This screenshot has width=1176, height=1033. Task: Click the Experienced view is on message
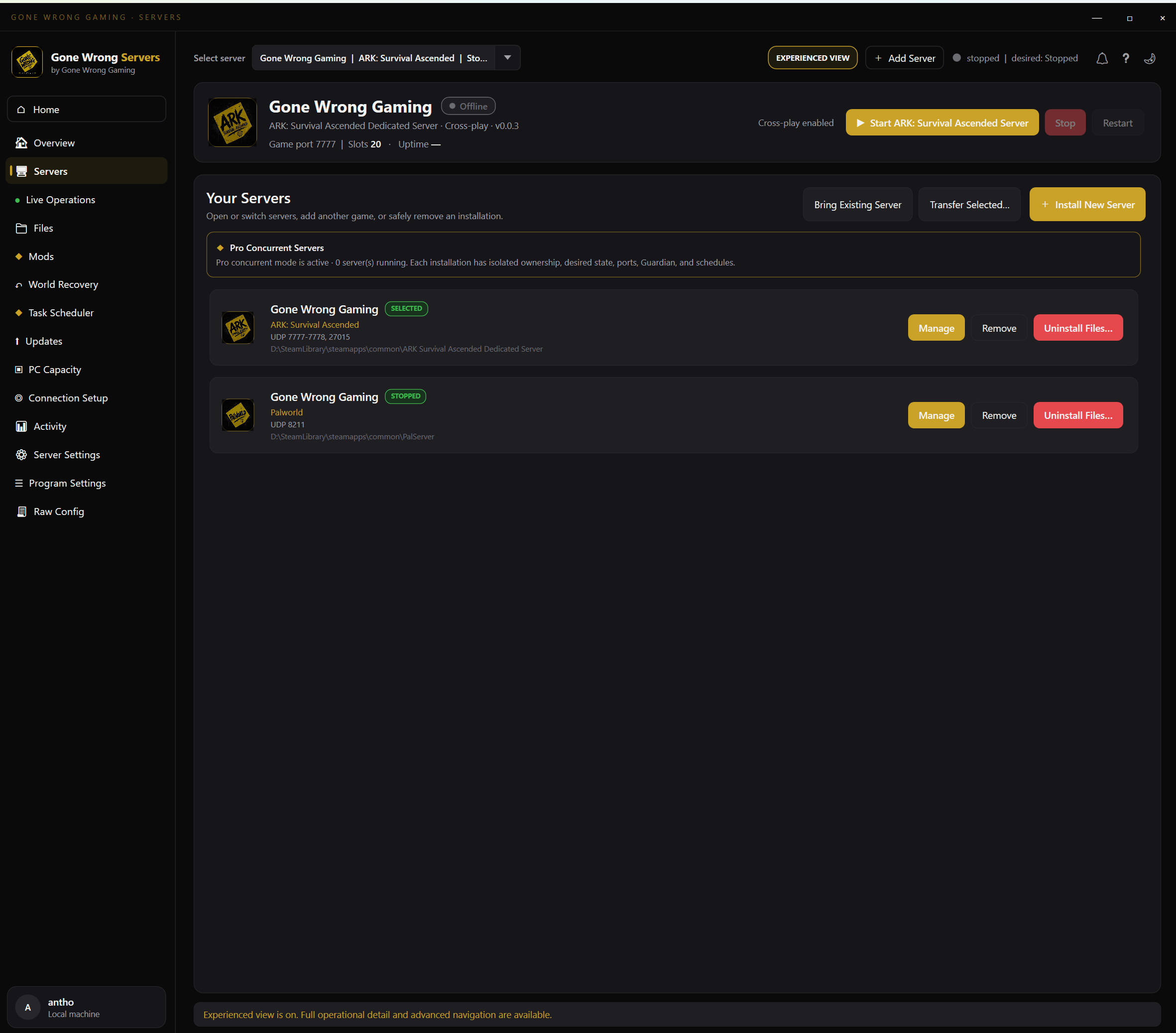(x=377, y=1015)
